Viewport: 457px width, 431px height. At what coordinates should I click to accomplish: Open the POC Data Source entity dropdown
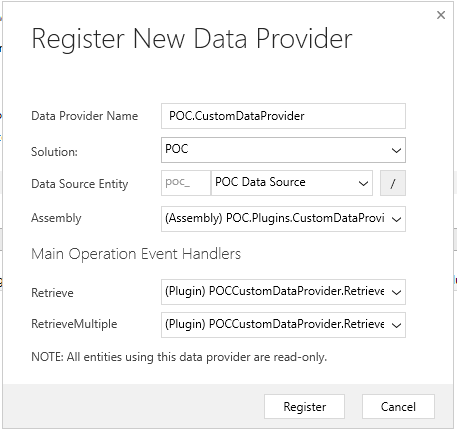pos(292,183)
